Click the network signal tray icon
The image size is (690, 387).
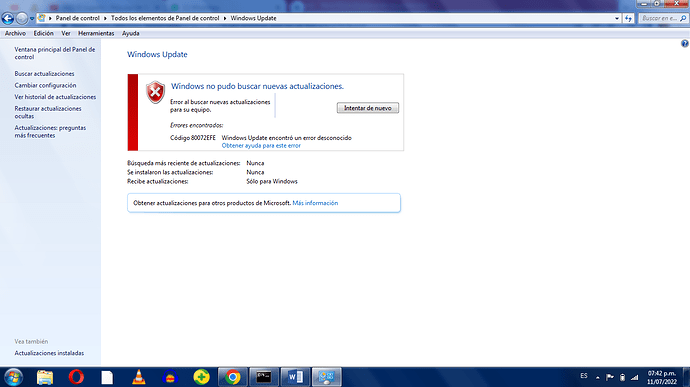click(634, 377)
